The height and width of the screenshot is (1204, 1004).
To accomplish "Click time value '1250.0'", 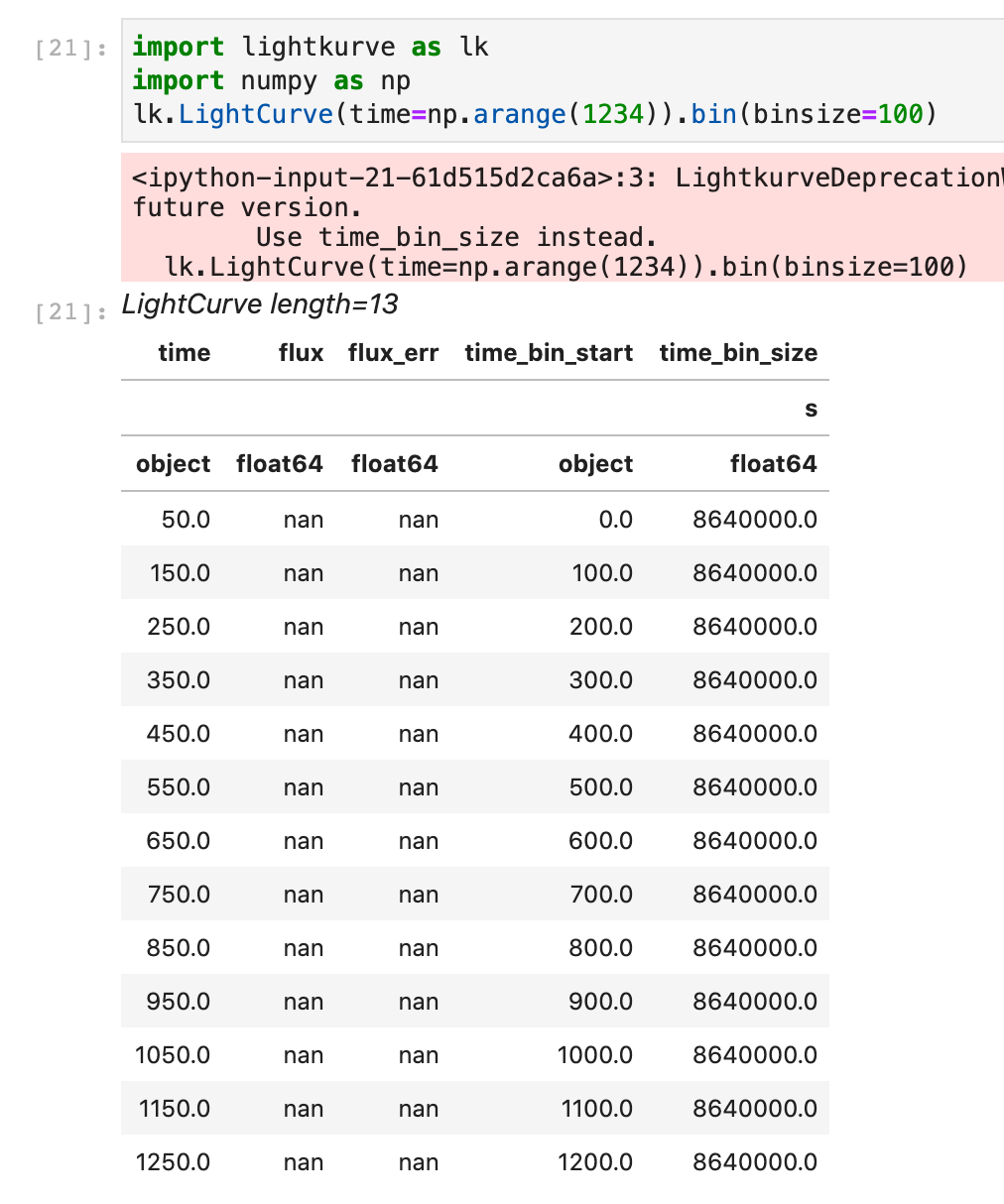I will 174,1162.
